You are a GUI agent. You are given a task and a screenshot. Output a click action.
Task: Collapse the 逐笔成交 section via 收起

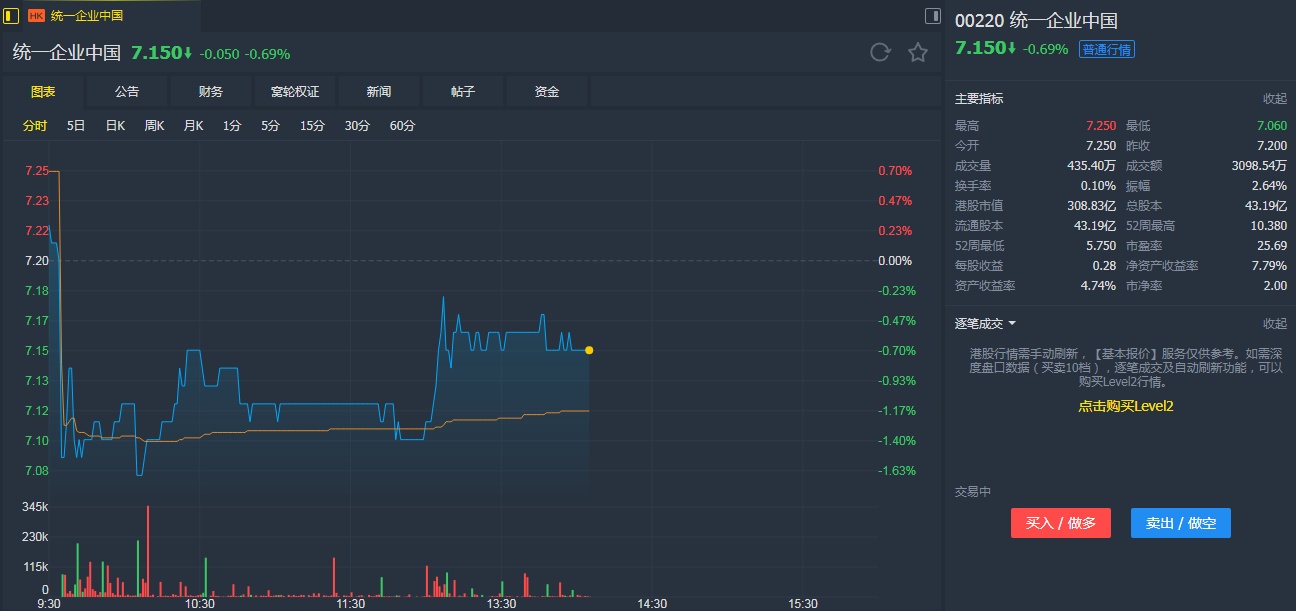(1274, 324)
